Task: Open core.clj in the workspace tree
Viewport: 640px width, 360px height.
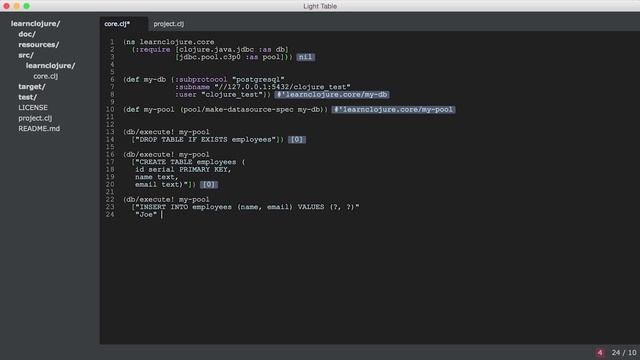Action: pyautogui.click(x=46, y=76)
